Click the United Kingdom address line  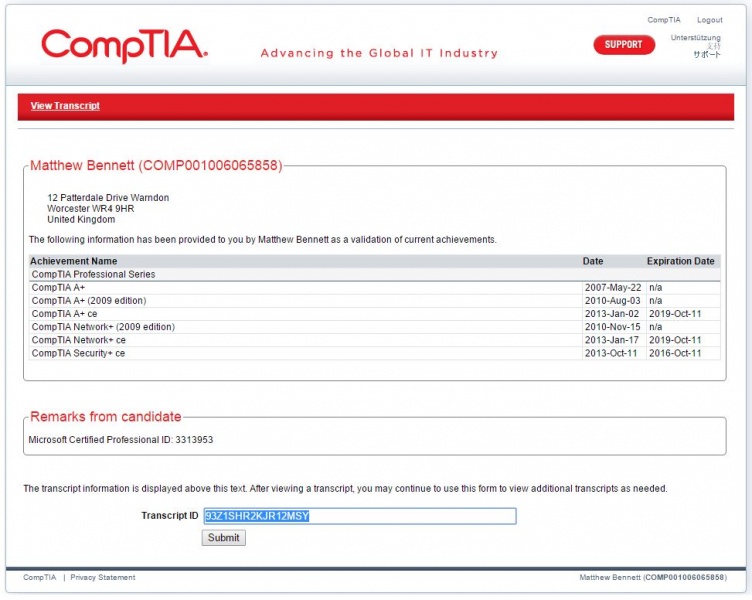coord(81,220)
